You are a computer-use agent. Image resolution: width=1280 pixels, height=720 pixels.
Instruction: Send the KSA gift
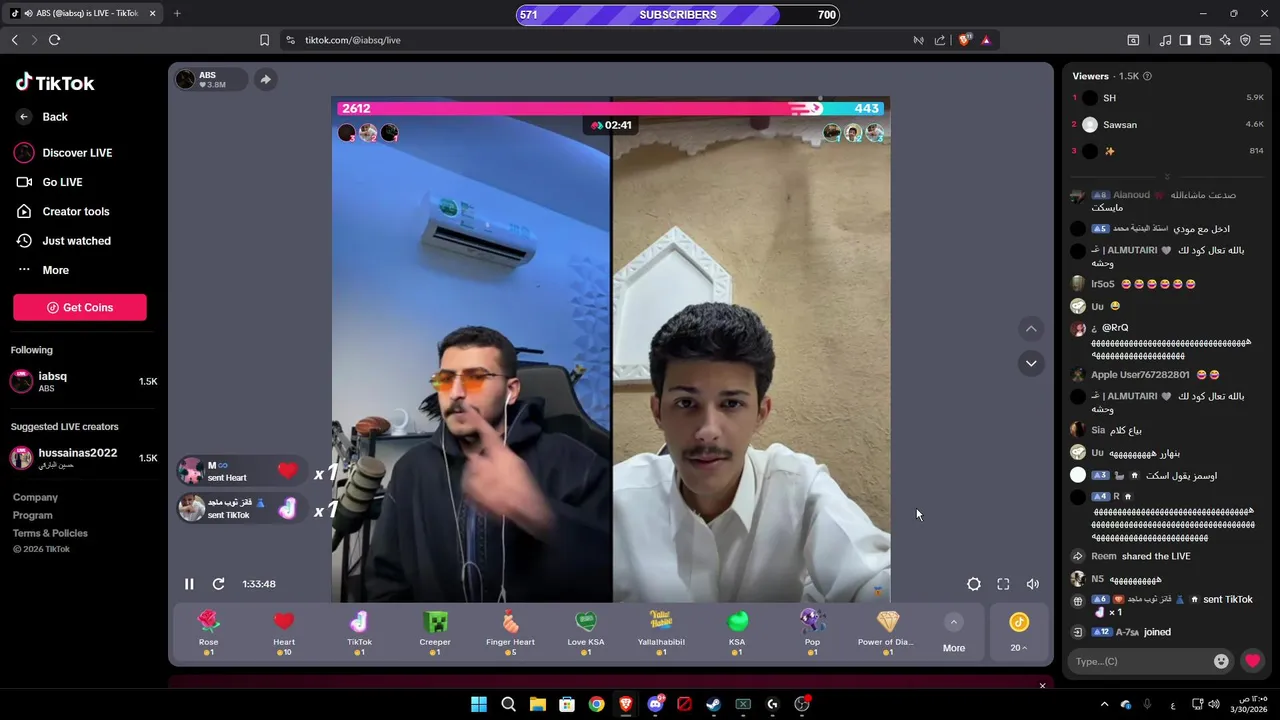tap(737, 633)
